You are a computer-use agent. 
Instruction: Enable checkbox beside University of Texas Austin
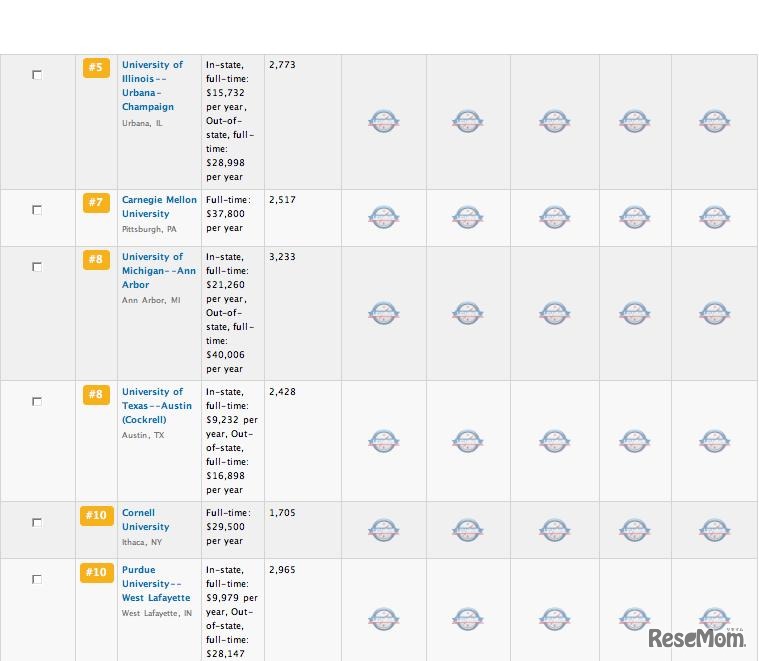tap(37, 402)
